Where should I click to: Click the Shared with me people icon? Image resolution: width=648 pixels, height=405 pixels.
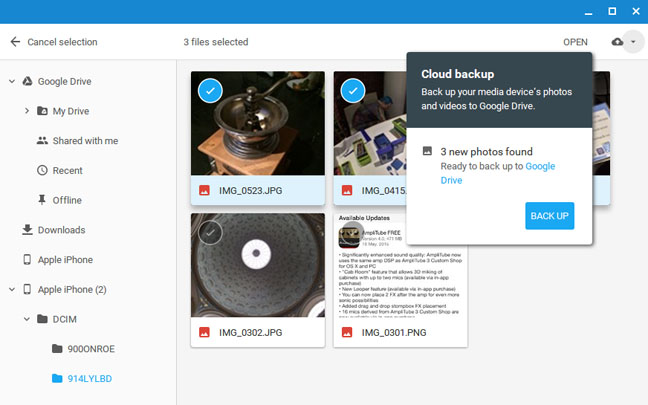42,141
